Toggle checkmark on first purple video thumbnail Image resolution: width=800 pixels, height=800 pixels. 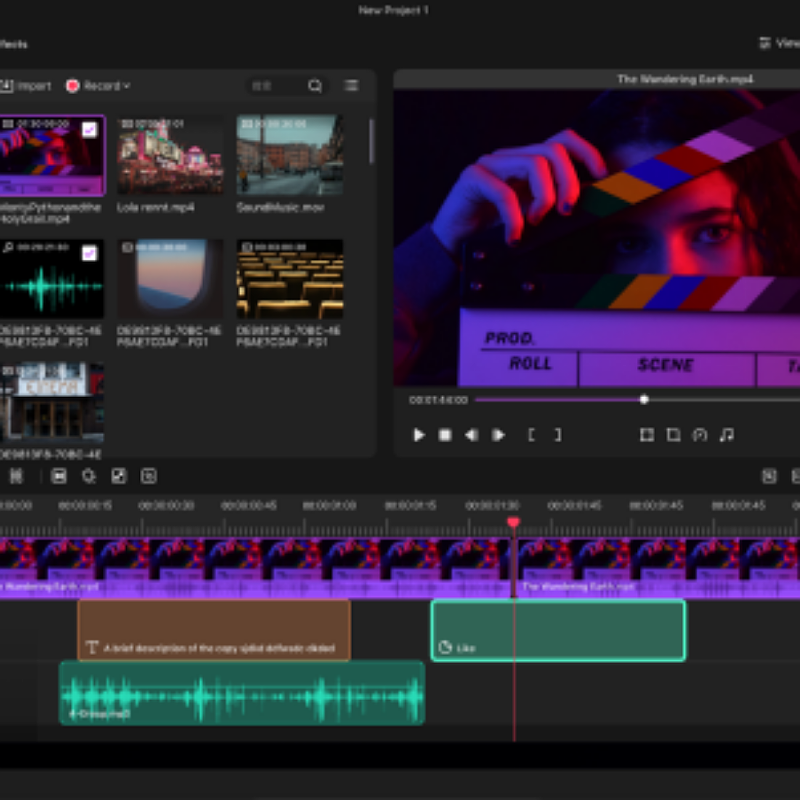pos(90,129)
